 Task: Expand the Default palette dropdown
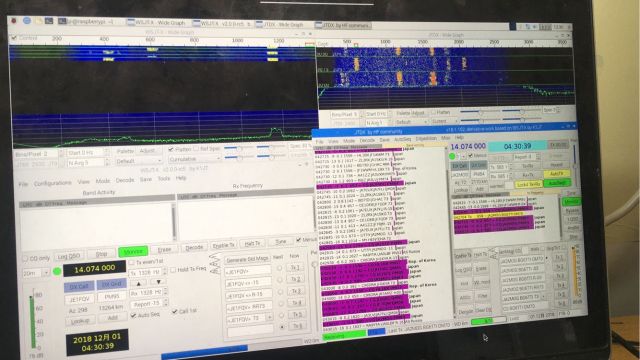point(139,161)
